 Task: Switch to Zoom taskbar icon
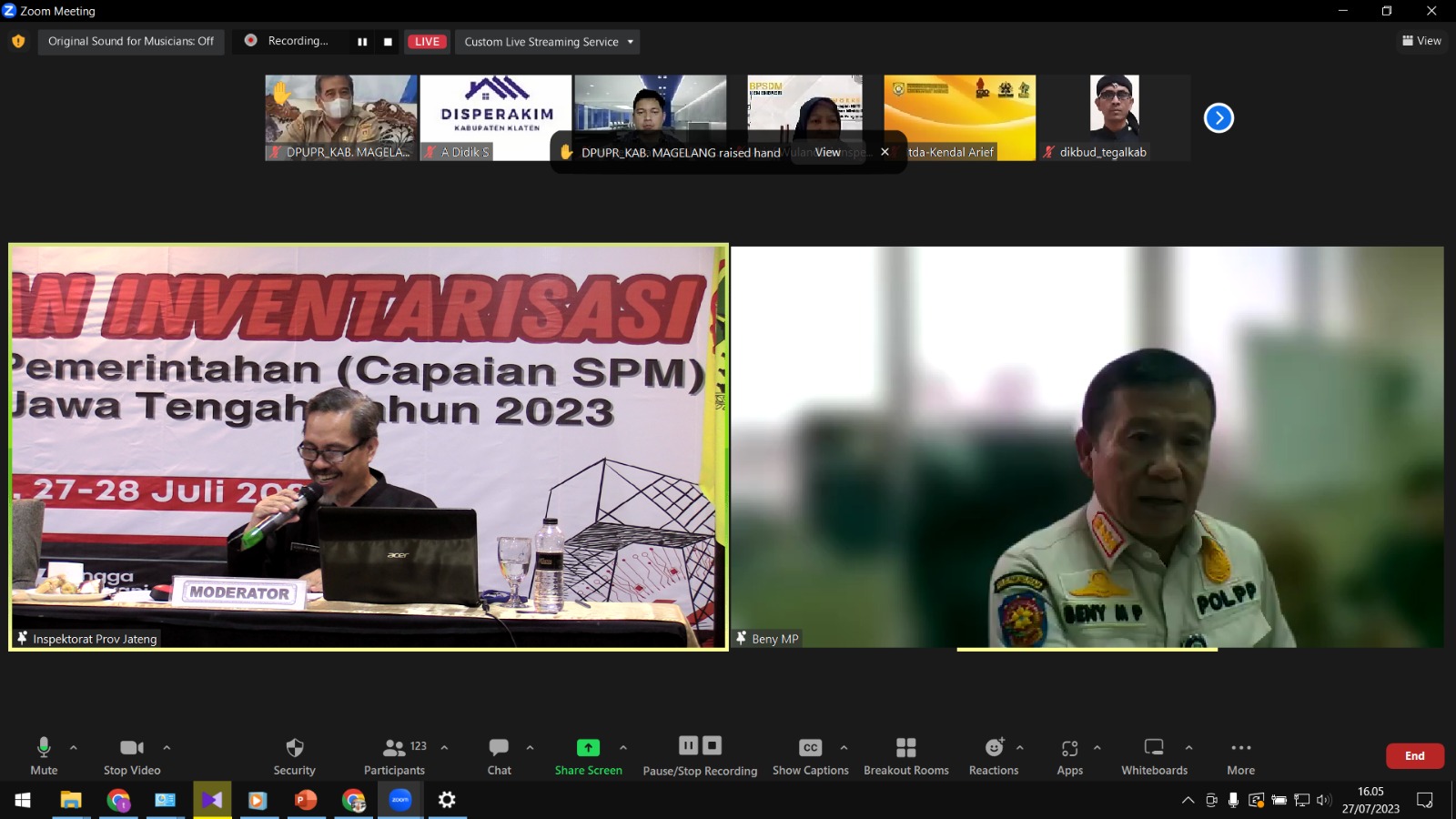(x=400, y=800)
